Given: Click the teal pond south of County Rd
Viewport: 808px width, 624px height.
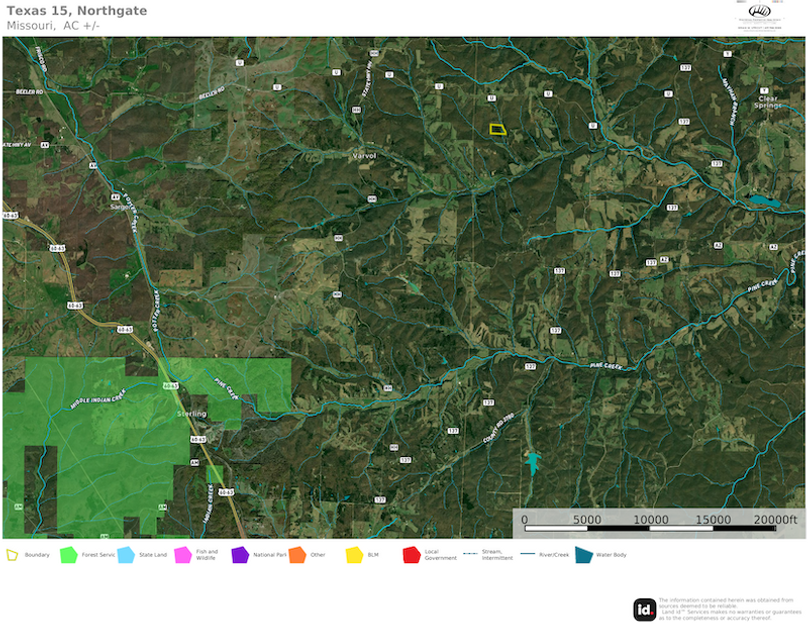Looking at the screenshot, I should click(532, 462).
